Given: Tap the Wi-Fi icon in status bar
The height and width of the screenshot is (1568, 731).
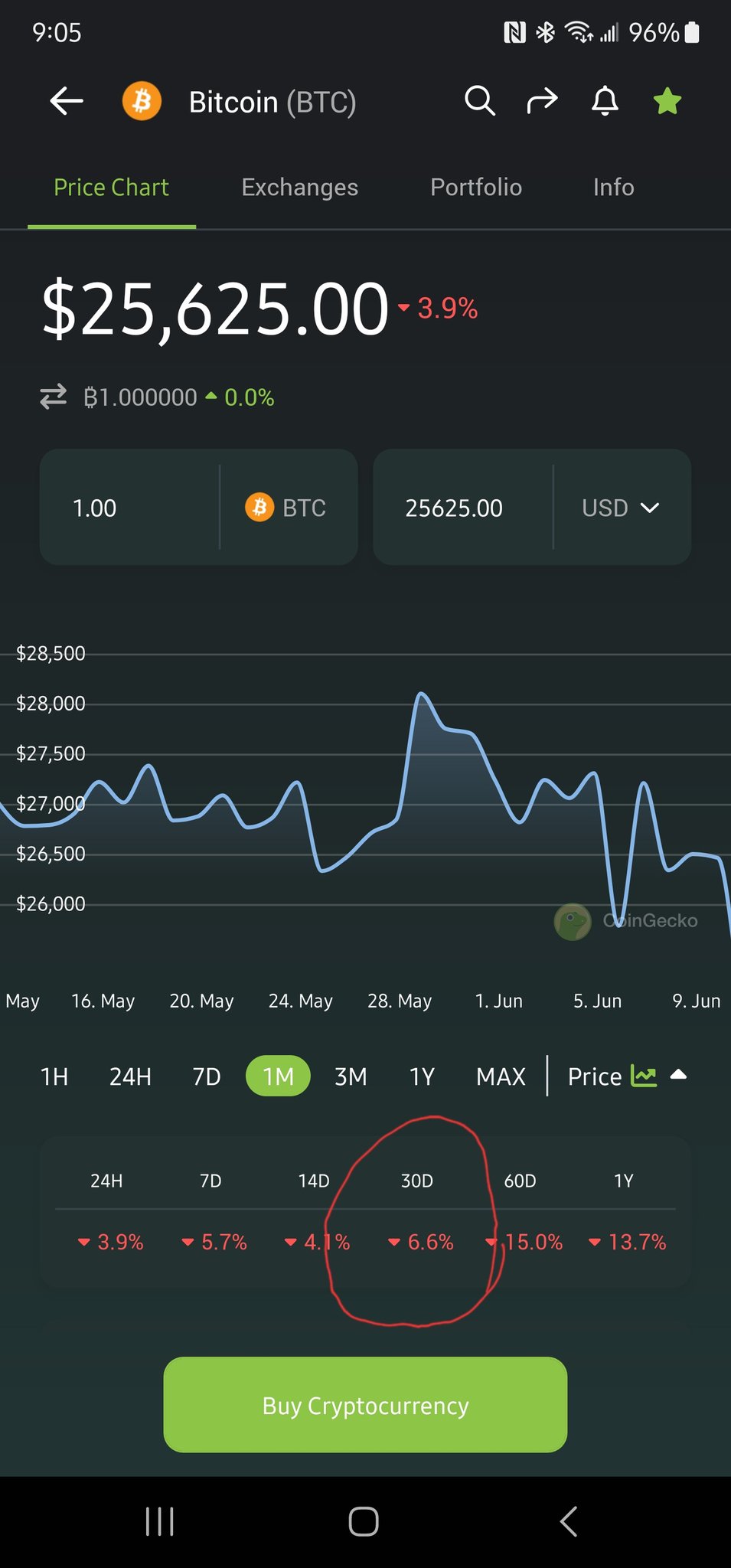Looking at the screenshot, I should coord(579,32).
